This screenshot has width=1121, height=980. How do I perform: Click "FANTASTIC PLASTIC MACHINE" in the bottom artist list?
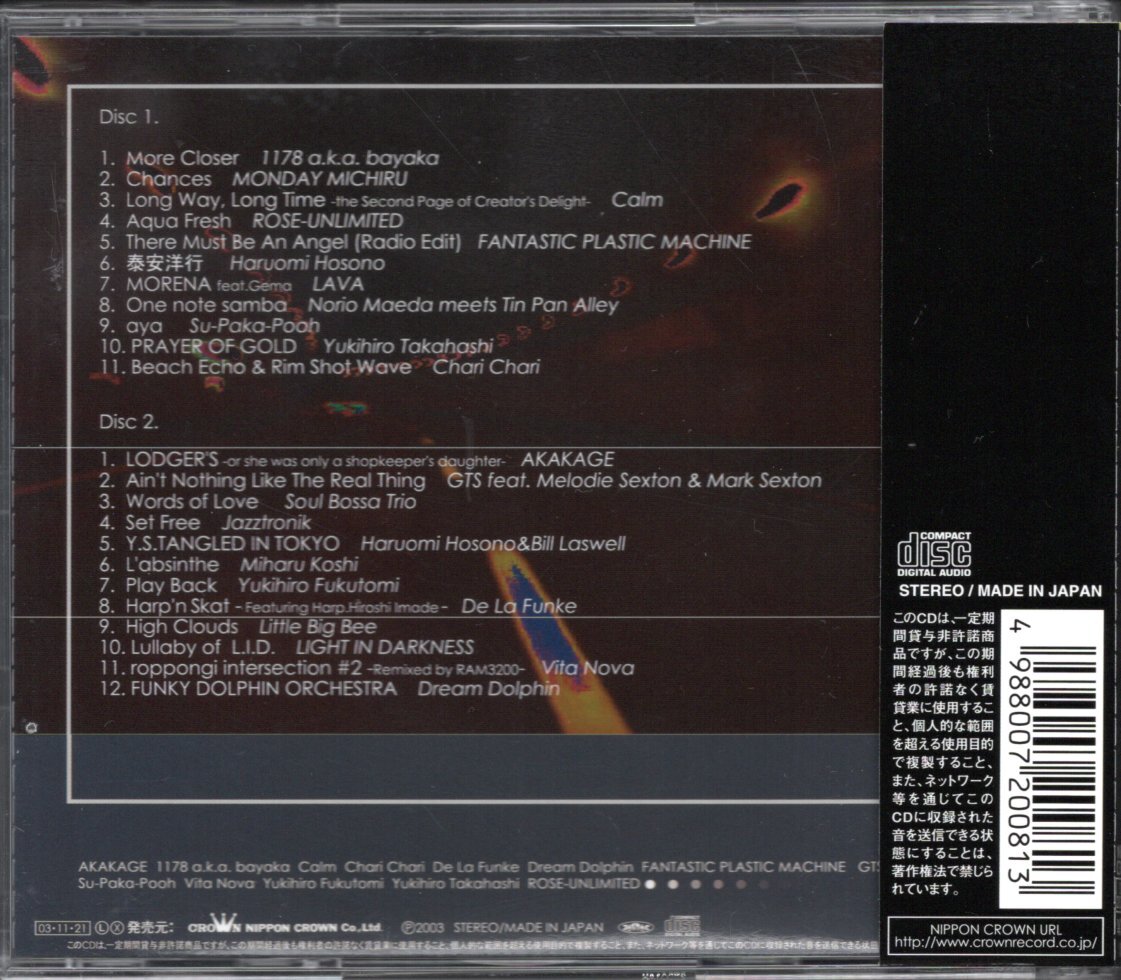click(x=743, y=866)
